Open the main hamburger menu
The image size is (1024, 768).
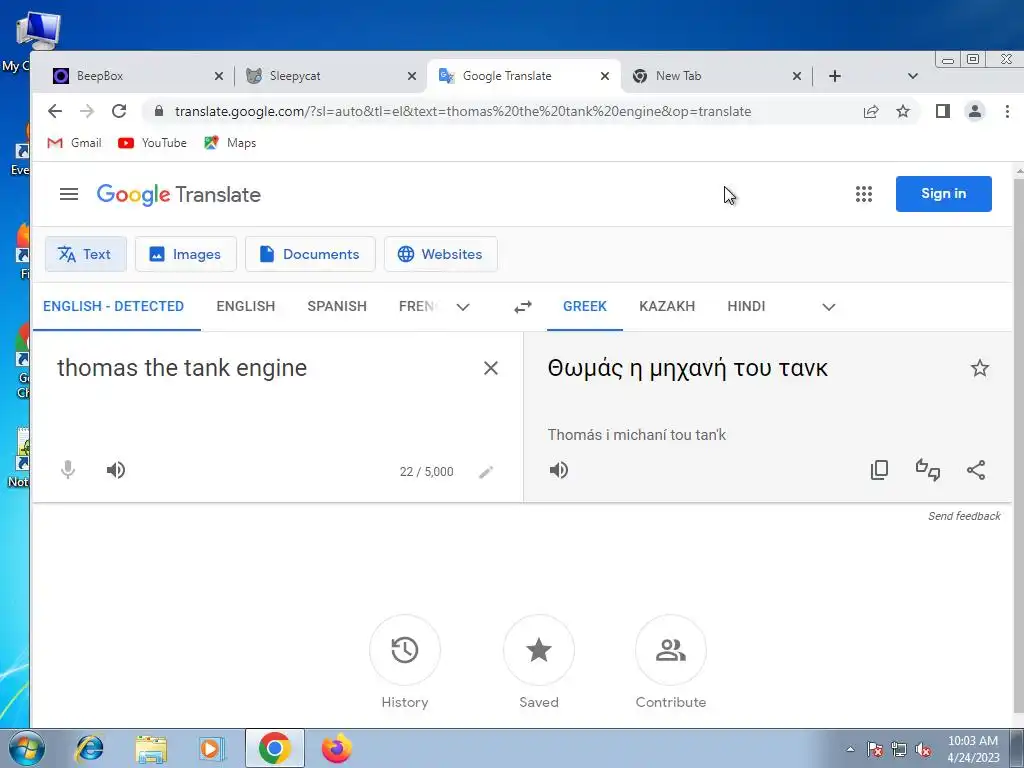pos(69,194)
